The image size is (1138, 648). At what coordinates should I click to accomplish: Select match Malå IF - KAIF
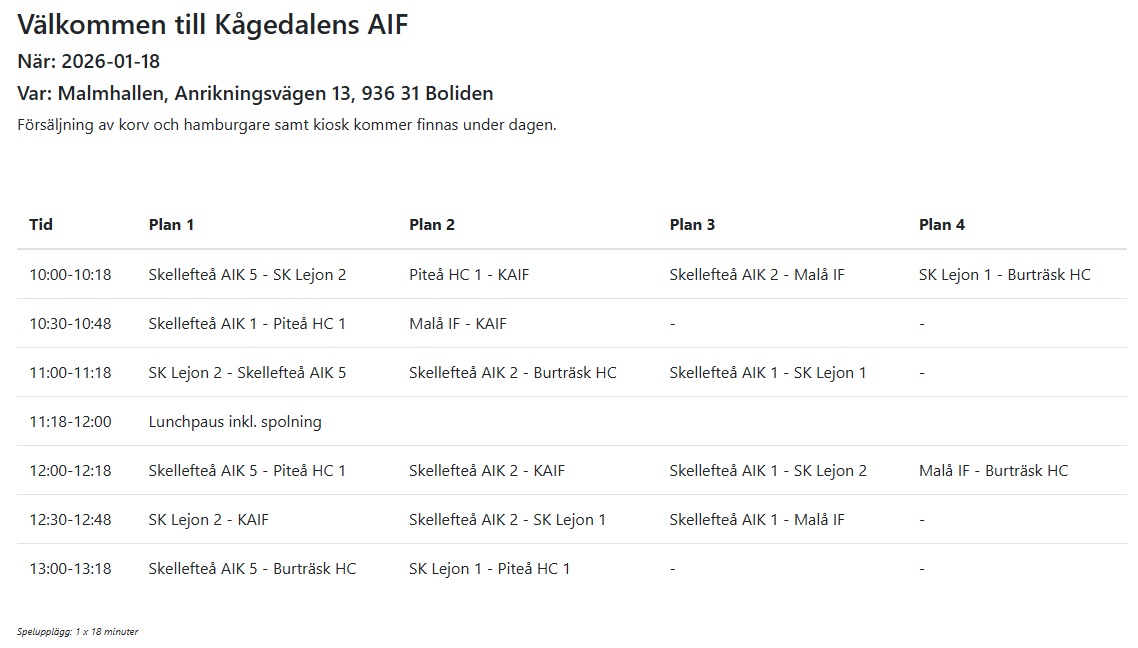458,324
